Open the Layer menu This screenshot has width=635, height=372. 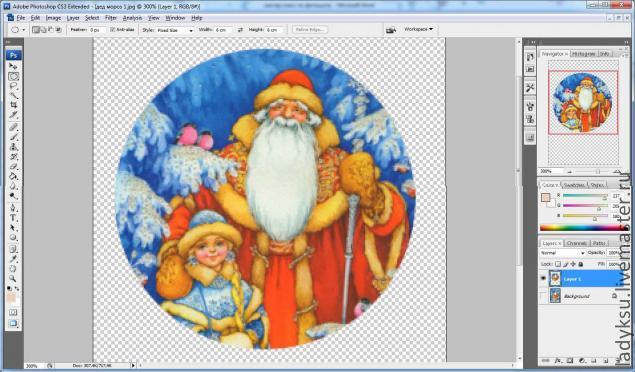[73, 18]
